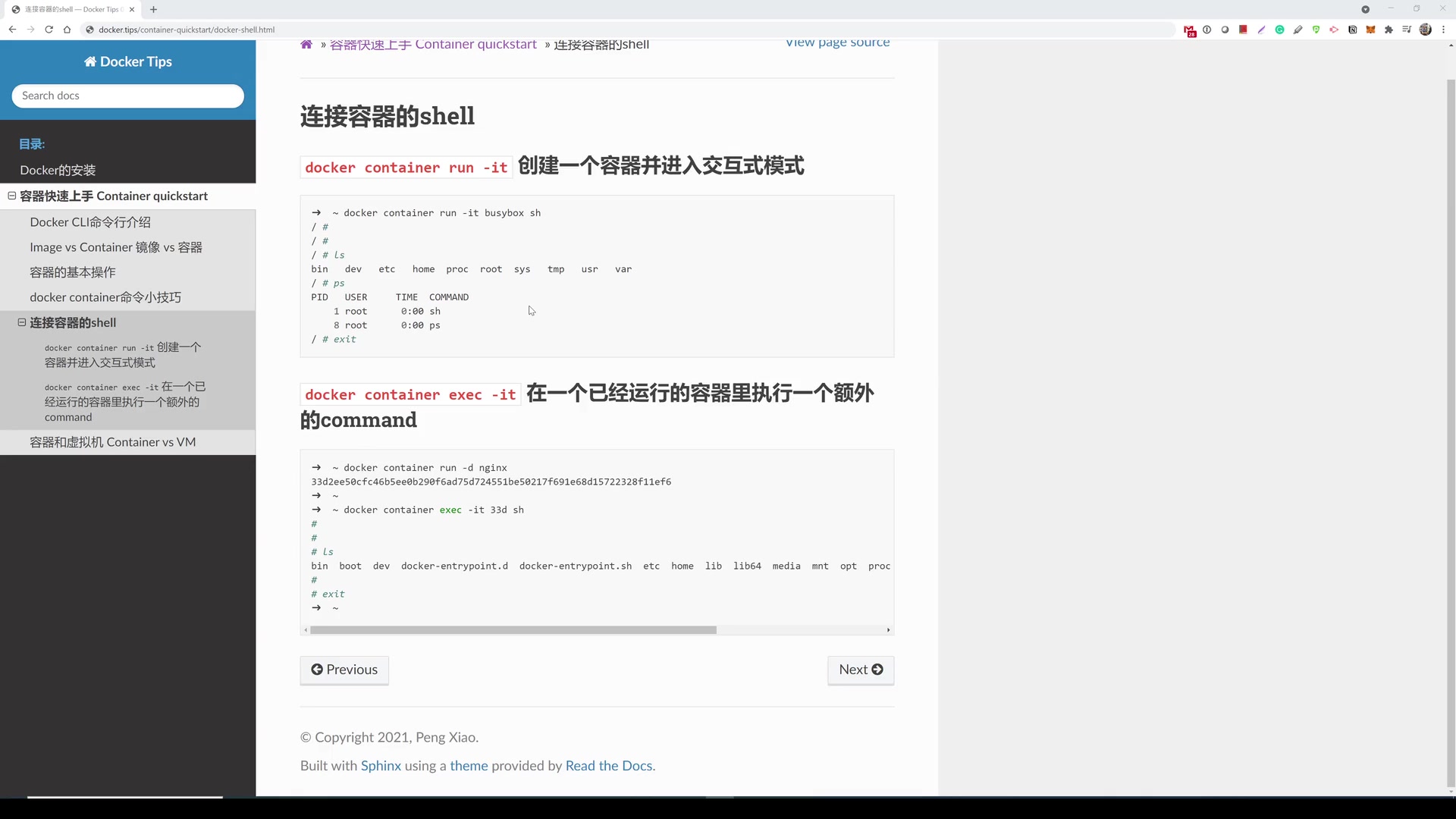1456x819 pixels.
Task: Click the home icon in breadcrumb
Action: pyautogui.click(x=306, y=45)
